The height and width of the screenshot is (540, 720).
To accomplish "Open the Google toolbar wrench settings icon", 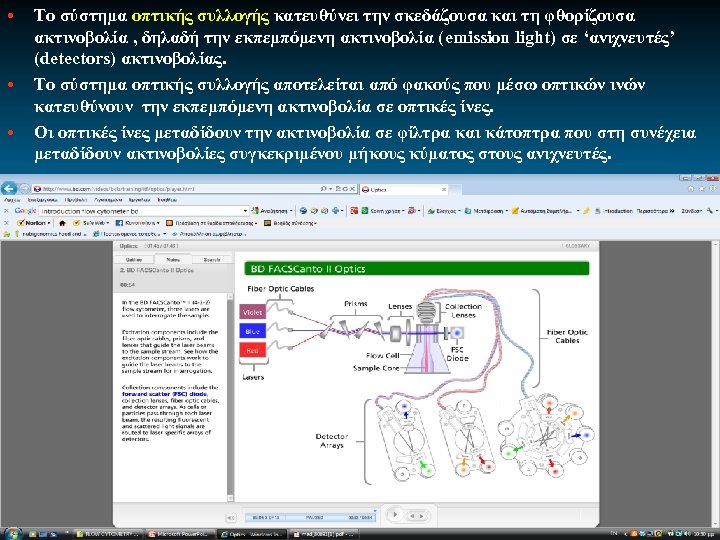I will 710,211.
